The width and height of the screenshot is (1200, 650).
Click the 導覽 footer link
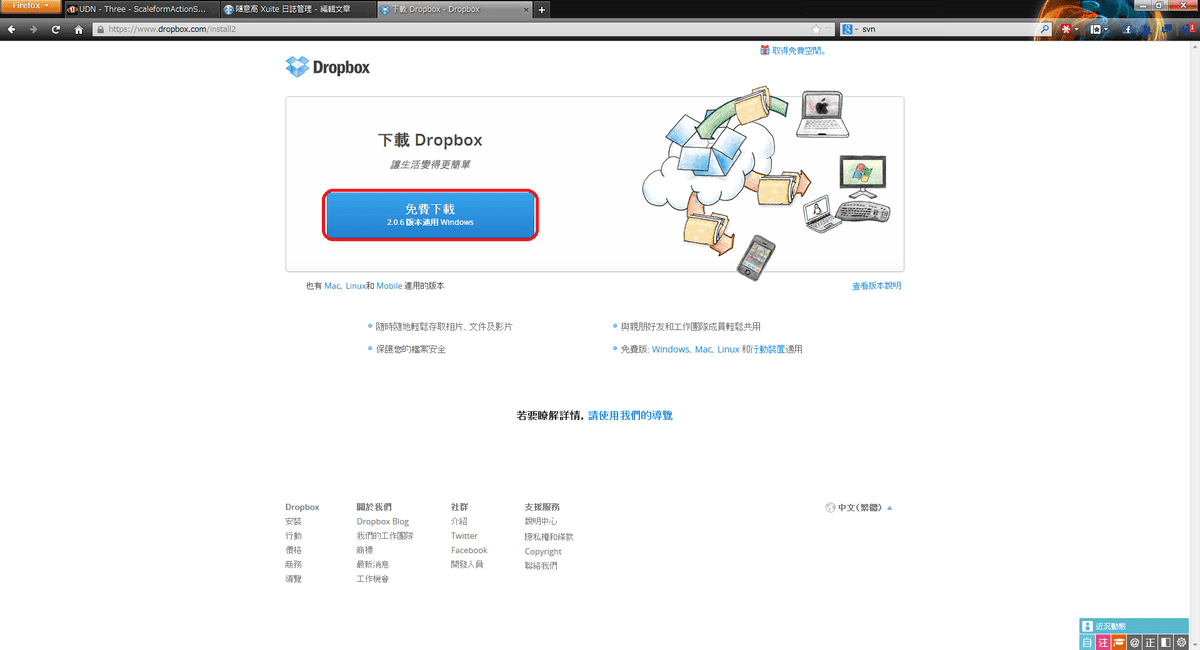(x=293, y=579)
